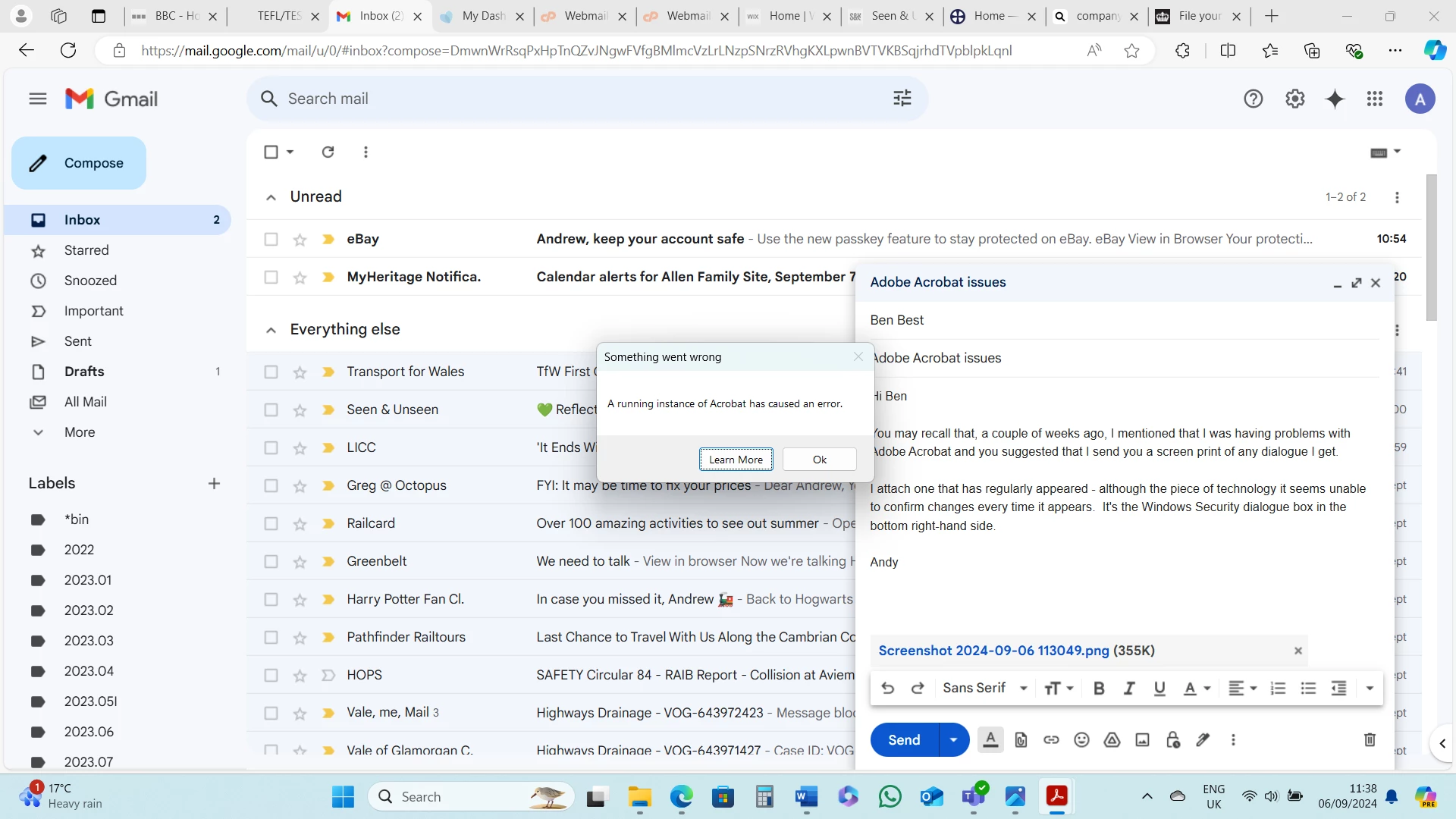Toggle bold formatting in compose toolbar

[x=1099, y=689]
